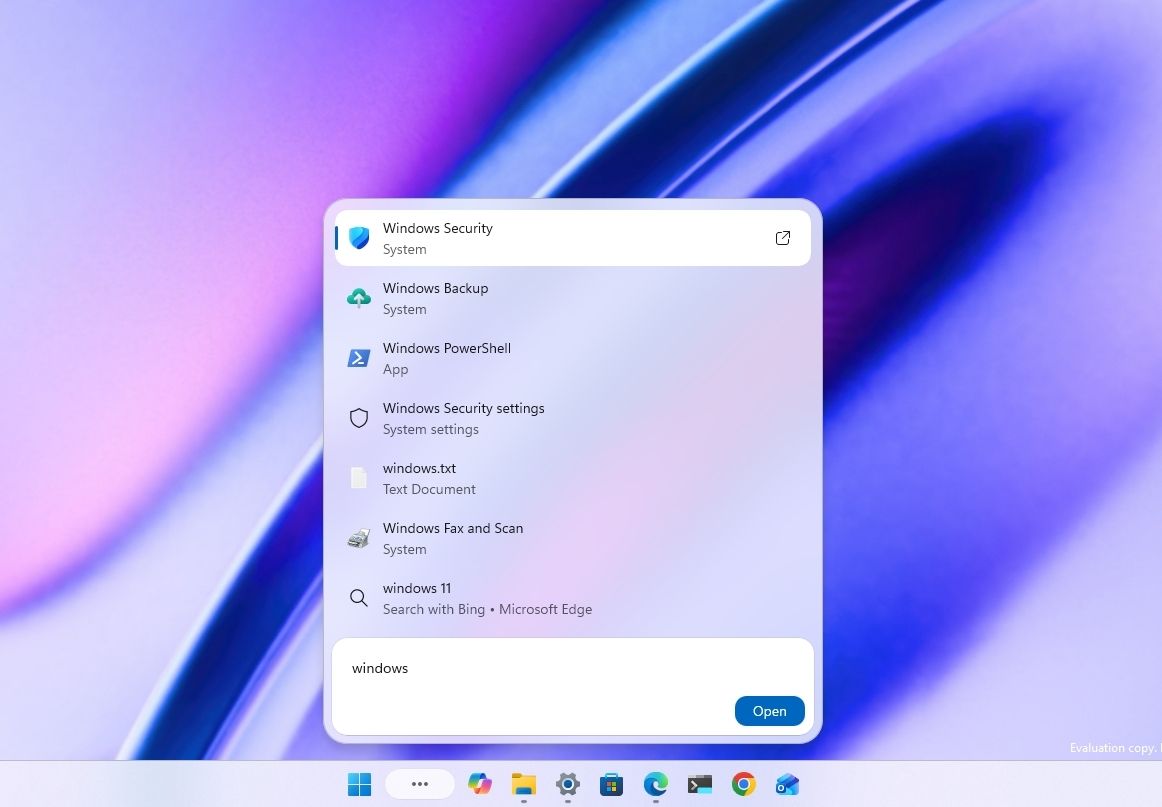Select the 'Windows Security' result text
Viewport: 1162px width, 807px height.
click(x=437, y=228)
